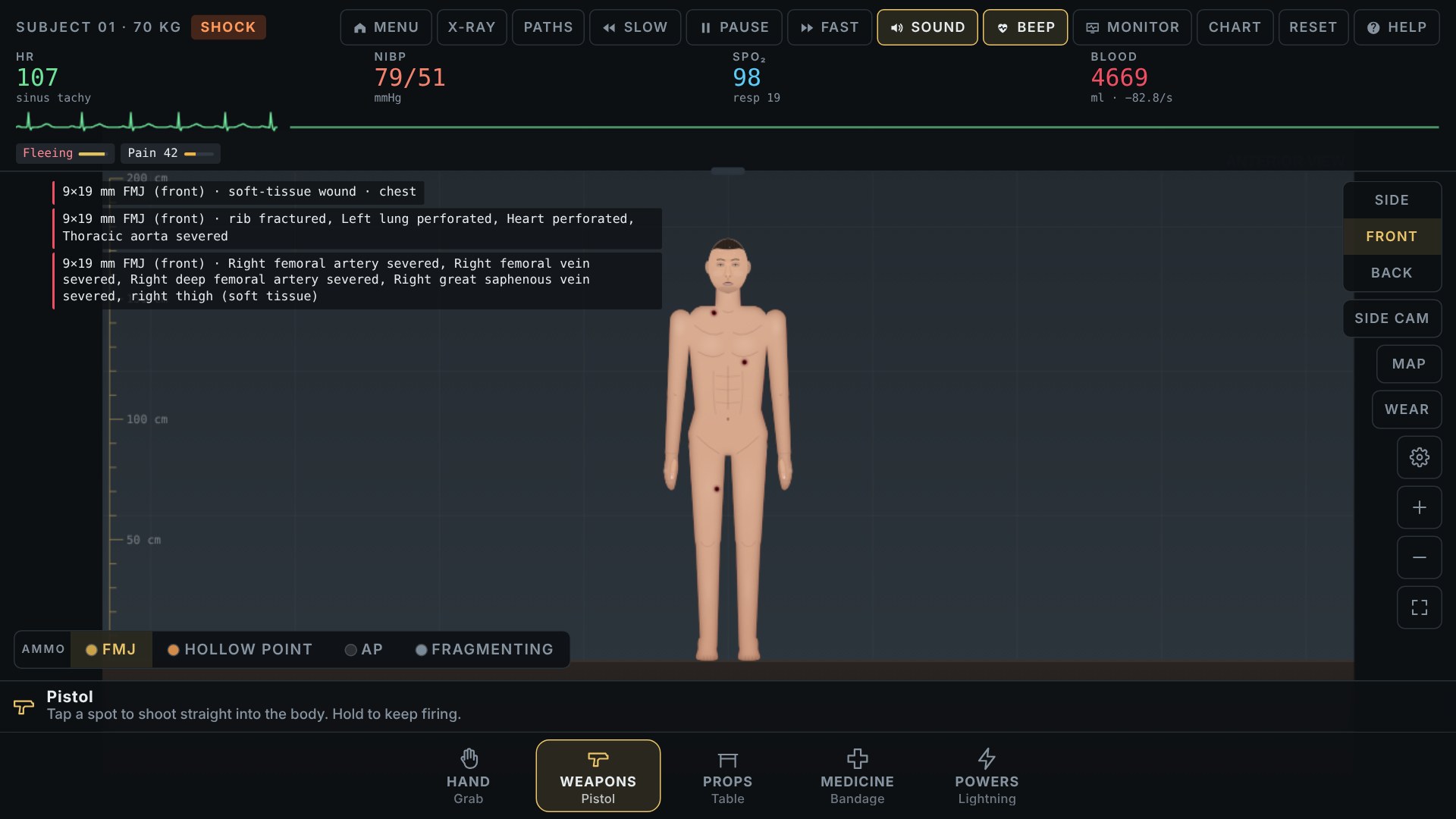Toggle the heartbeat Beep off
The height and width of the screenshot is (819, 1456).
1025,27
